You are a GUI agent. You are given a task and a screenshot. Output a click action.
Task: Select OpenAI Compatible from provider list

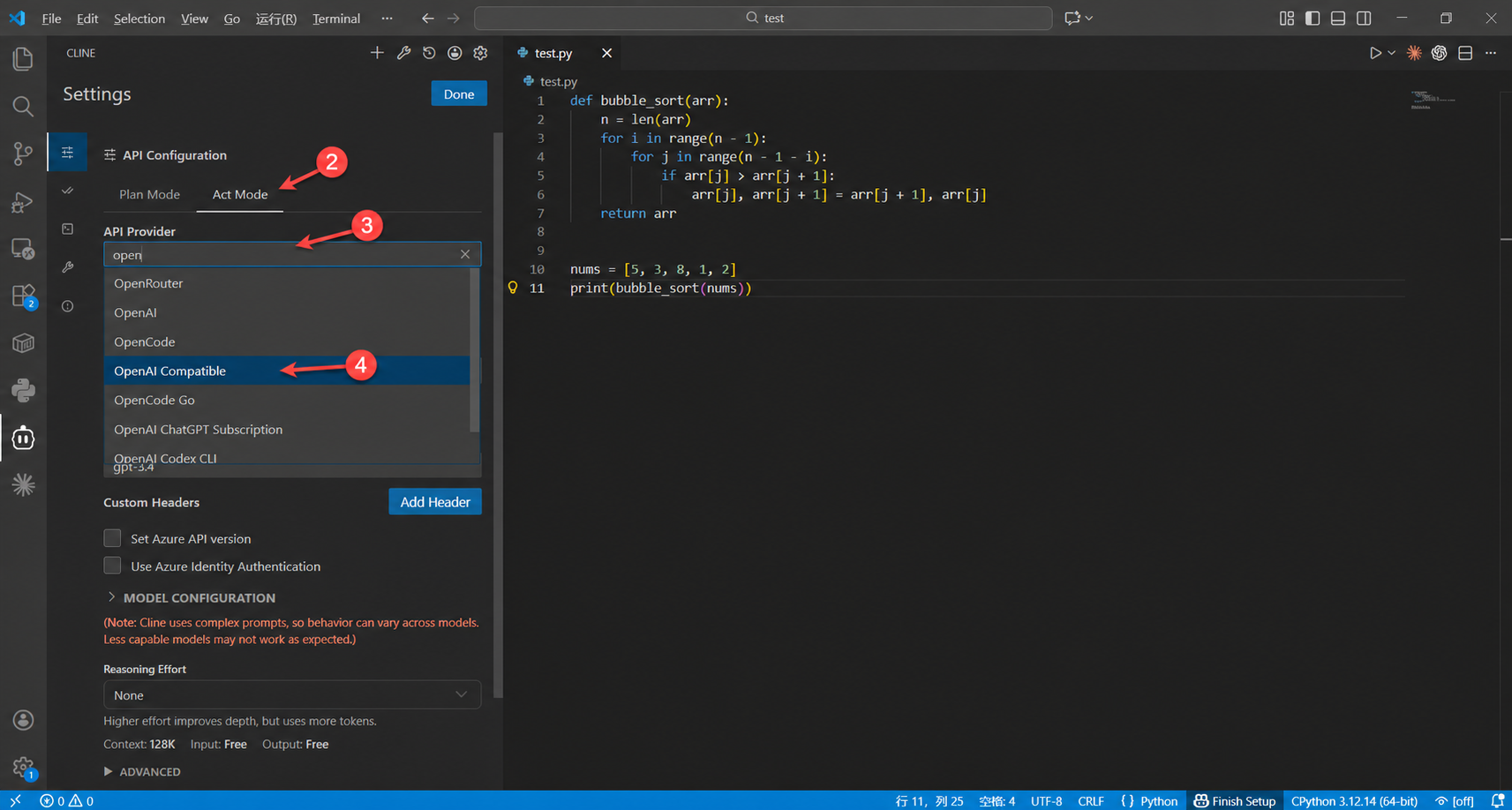pos(287,371)
